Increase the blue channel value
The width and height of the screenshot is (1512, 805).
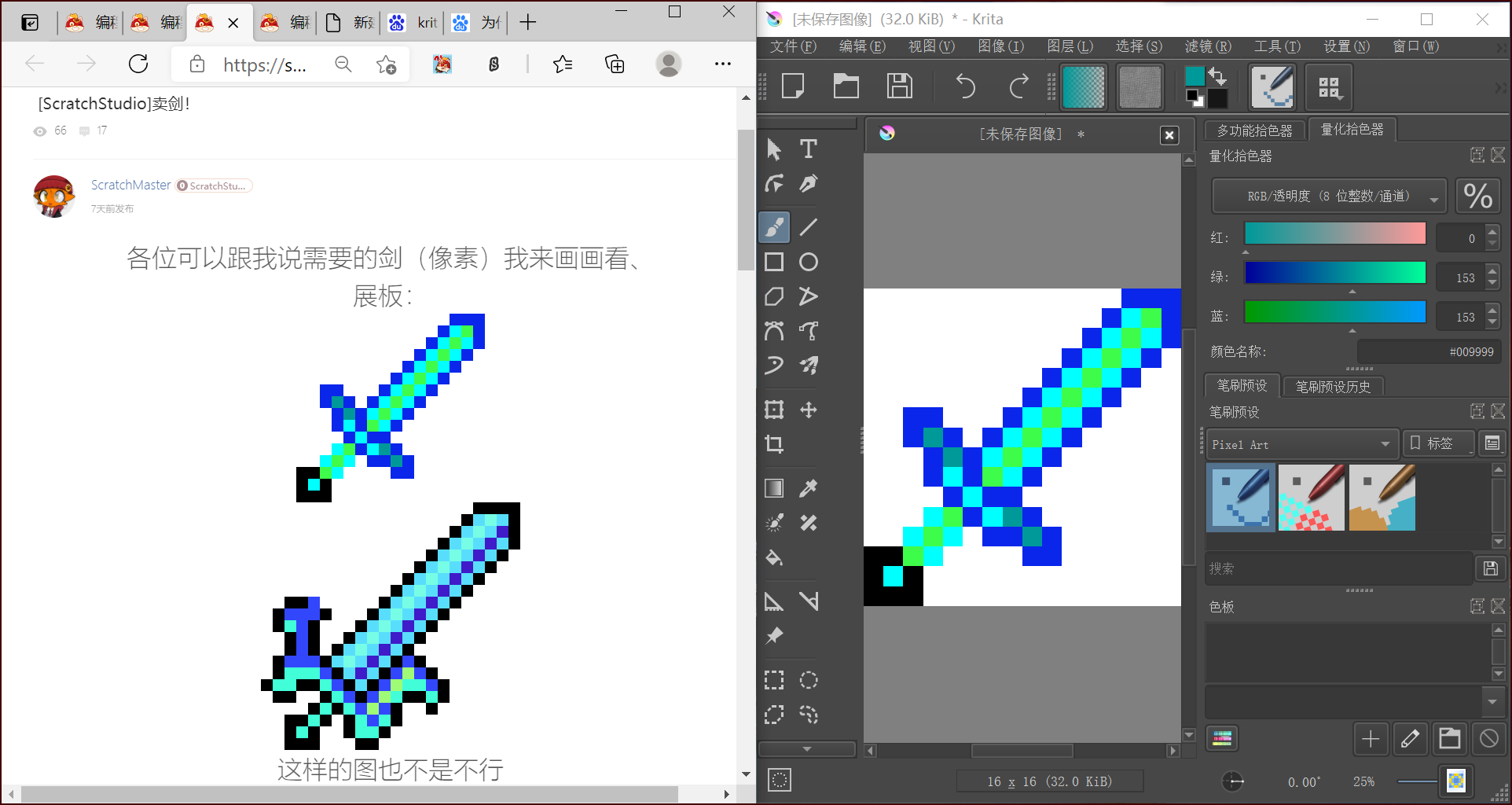pyautogui.click(x=1492, y=309)
